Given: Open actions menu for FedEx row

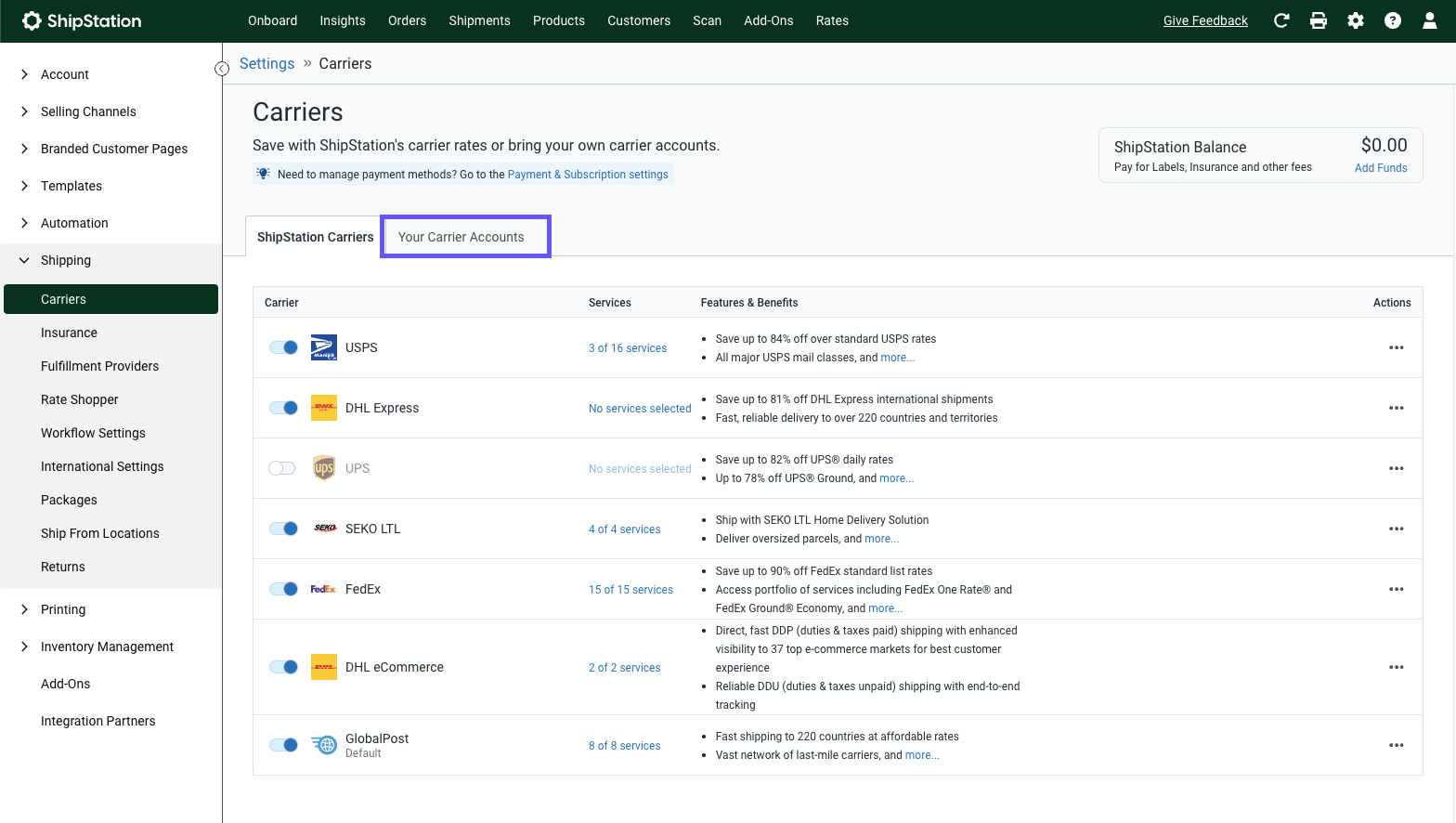Looking at the screenshot, I should tap(1396, 589).
